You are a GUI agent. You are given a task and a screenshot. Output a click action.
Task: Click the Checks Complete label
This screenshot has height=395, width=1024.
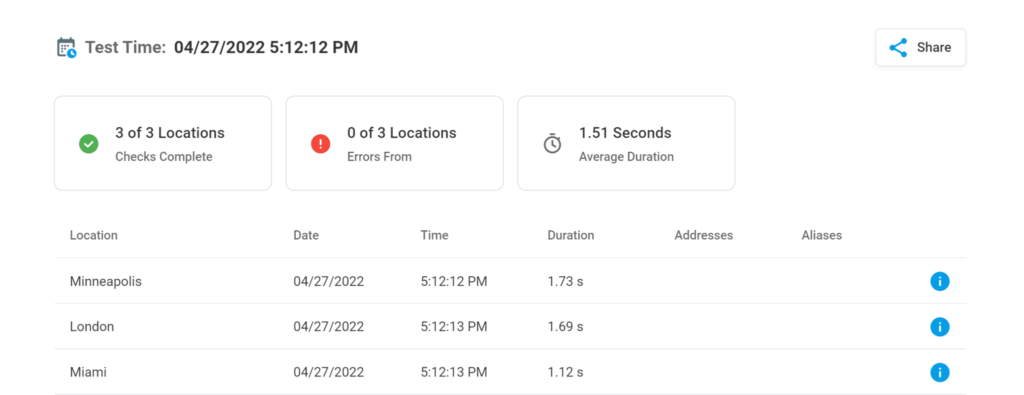point(164,157)
